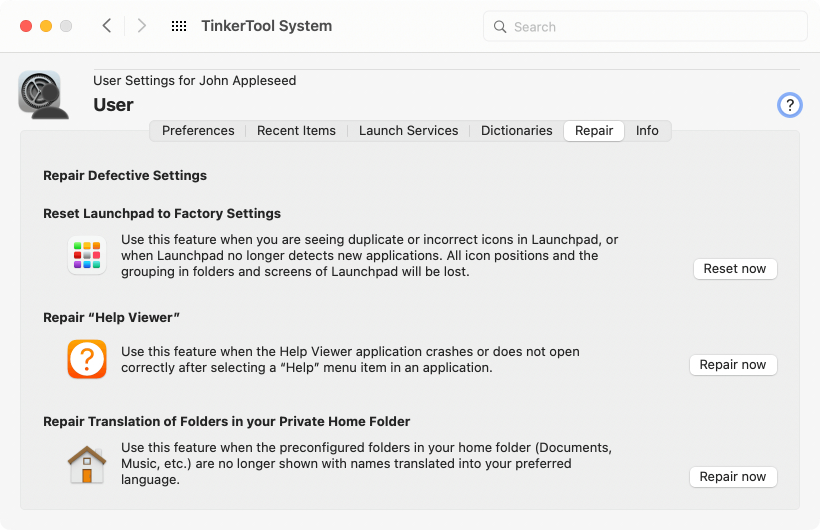The image size is (820, 530).
Task: Click the magnifying glass search icon
Action: coord(500,27)
